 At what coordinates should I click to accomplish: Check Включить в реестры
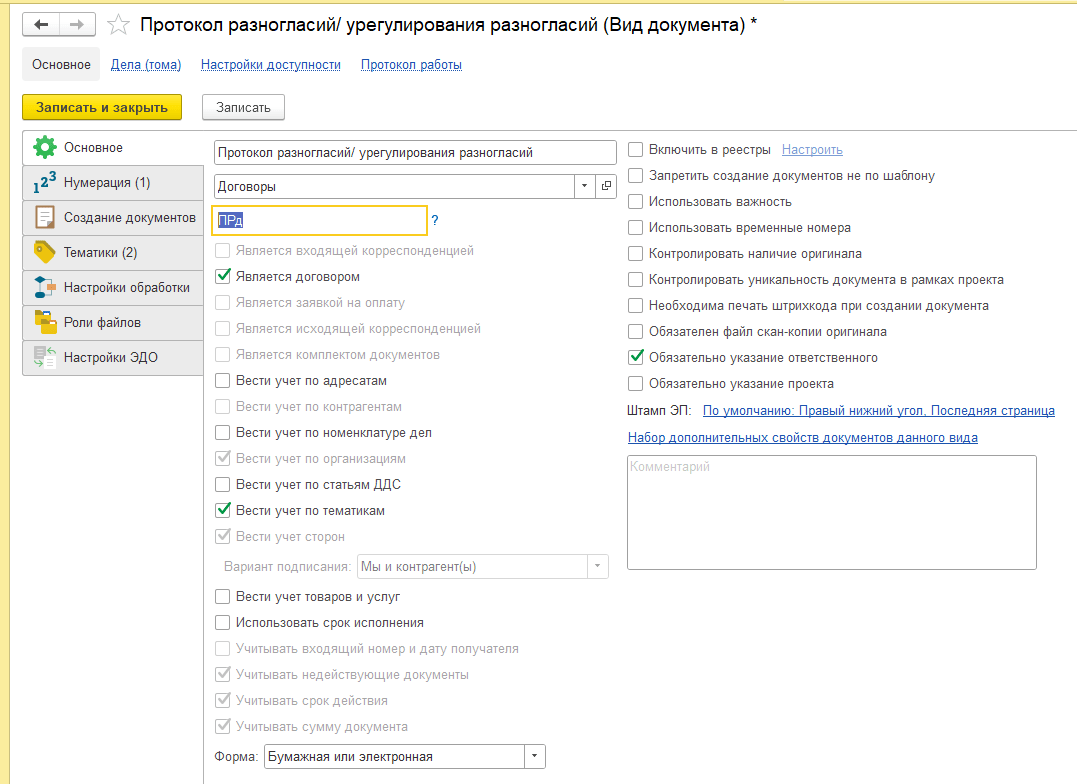click(x=635, y=149)
